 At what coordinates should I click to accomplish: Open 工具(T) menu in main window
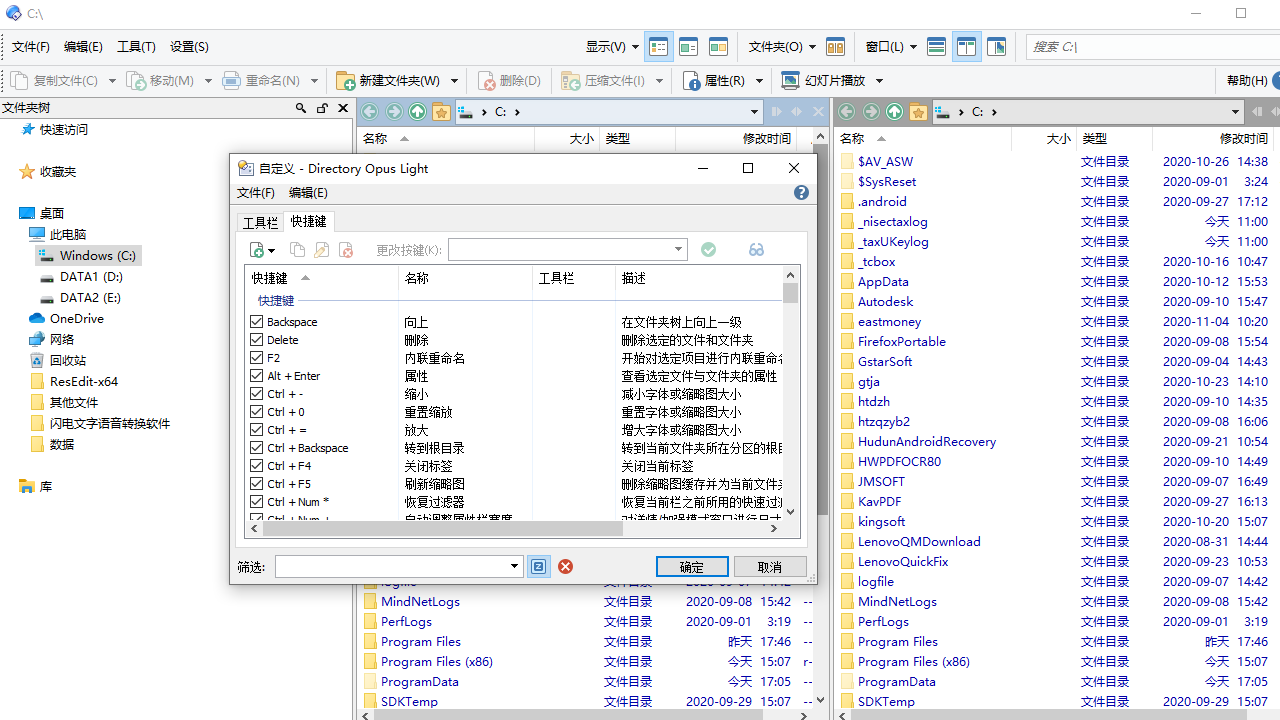point(136,47)
